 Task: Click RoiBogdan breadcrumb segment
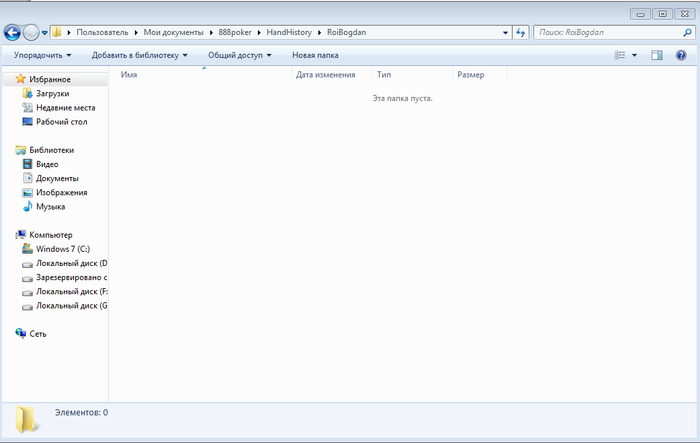point(346,32)
